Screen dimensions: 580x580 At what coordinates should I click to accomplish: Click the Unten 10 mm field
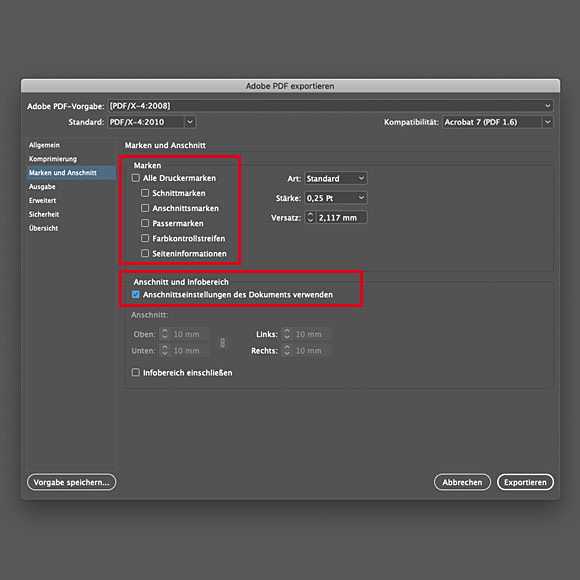point(190,350)
